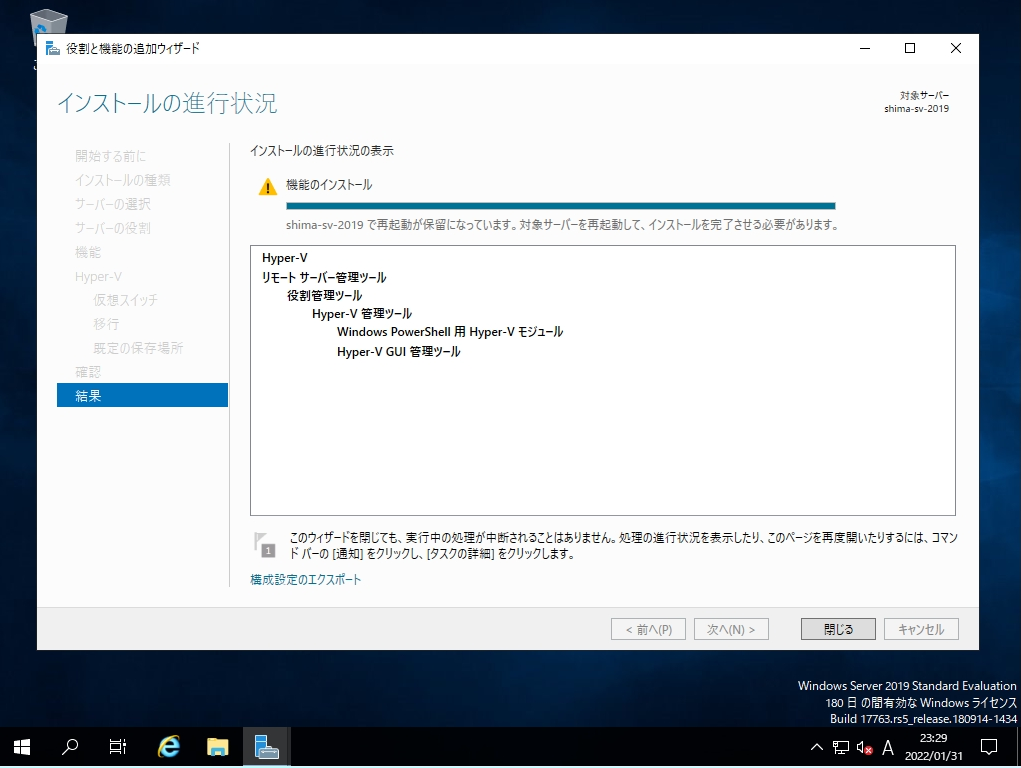Image resolution: width=1021 pixels, height=768 pixels.
Task: Click the Recycle Bin desktop icon
Action: click(x=49, y=22)
